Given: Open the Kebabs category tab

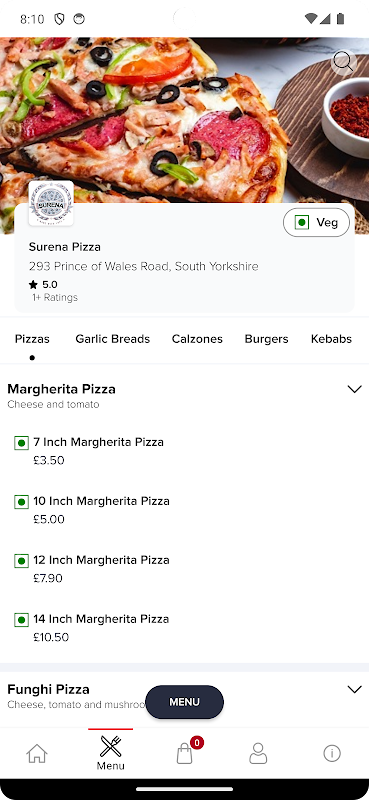Looking at the screenshot, I should pyautogui.click(x=331, y=339).
